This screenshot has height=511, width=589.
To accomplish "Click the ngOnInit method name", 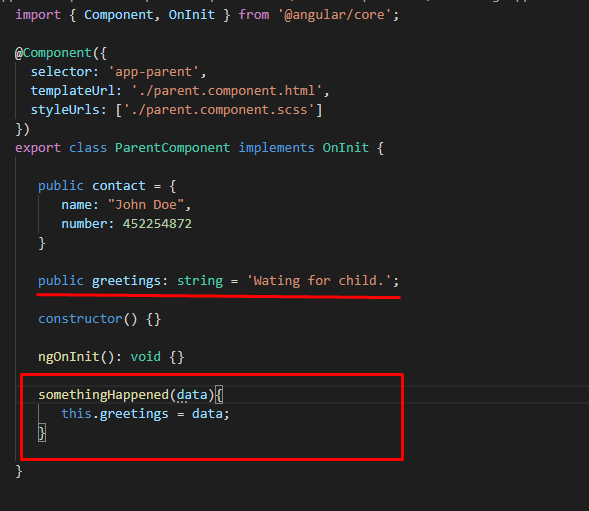I will click(69, 357).
